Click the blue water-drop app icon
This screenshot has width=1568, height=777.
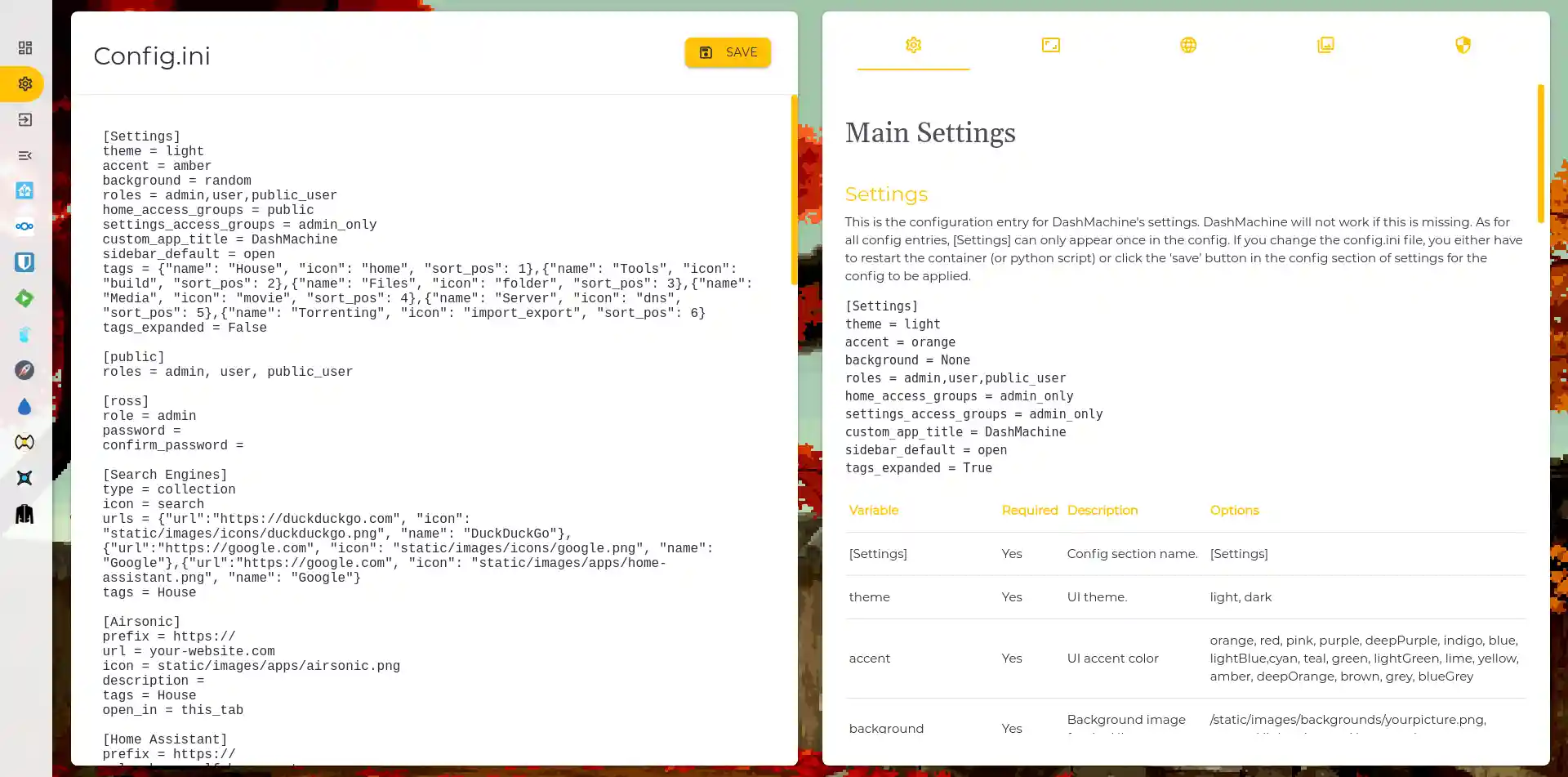point(24,406)
